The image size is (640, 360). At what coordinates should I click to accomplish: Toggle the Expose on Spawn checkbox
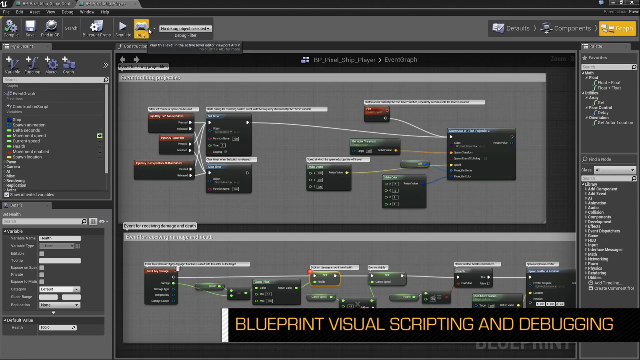[x=42, y=268]
